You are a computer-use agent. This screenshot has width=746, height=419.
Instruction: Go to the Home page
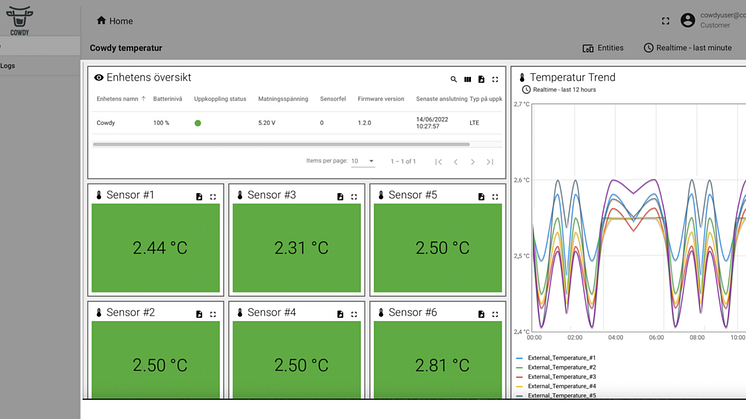(115, 21)
